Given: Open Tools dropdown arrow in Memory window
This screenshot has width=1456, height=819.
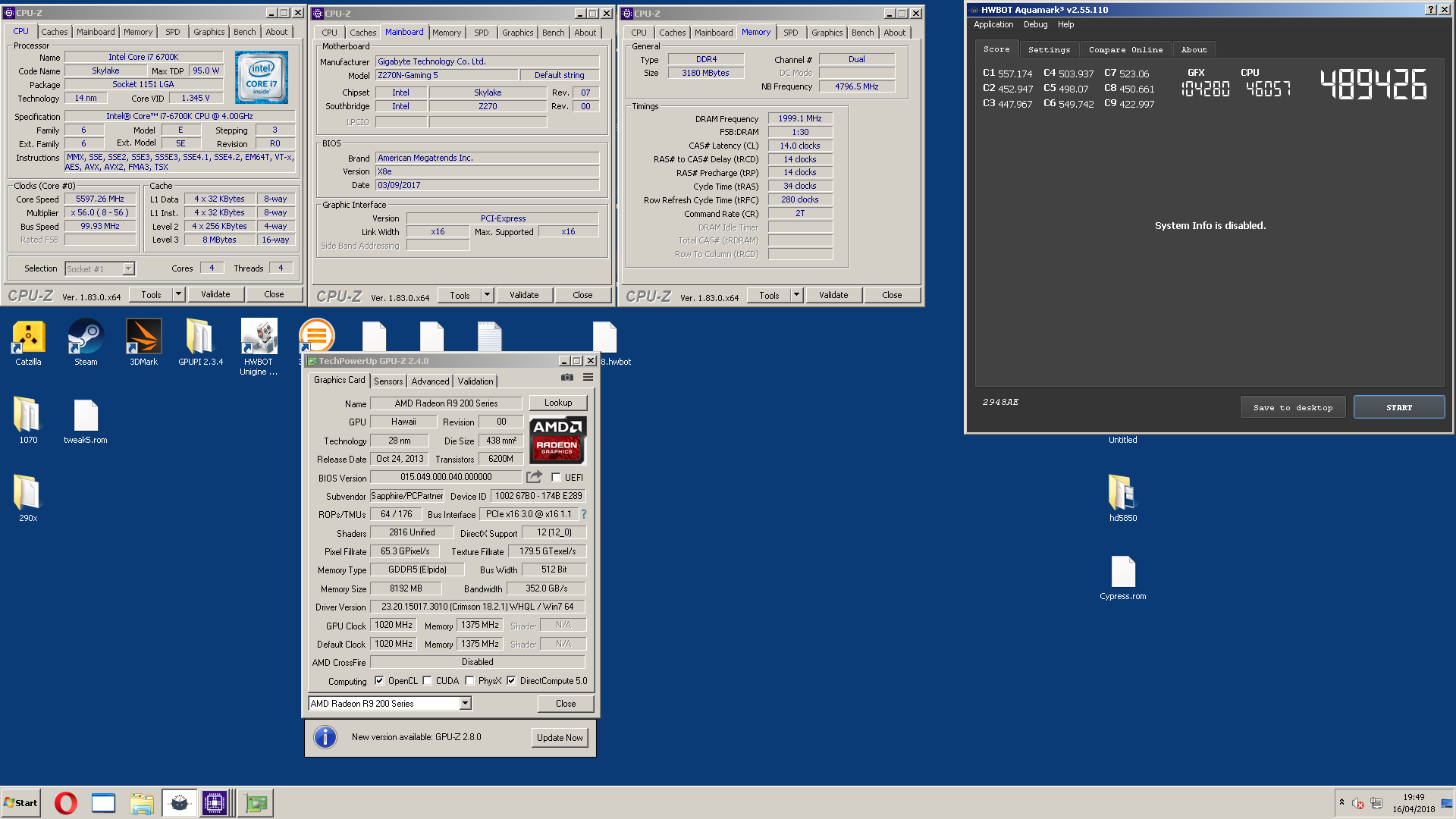Looking at the screenshot, I should point(796,295).
